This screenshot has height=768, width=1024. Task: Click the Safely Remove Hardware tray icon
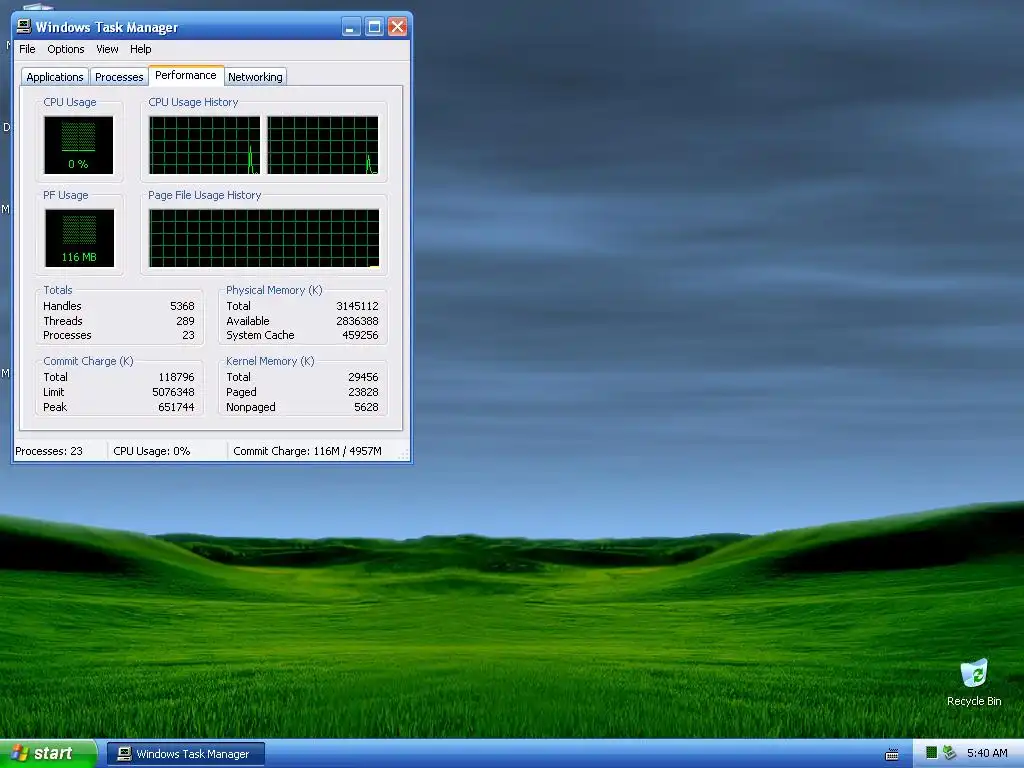coord(950,754)
